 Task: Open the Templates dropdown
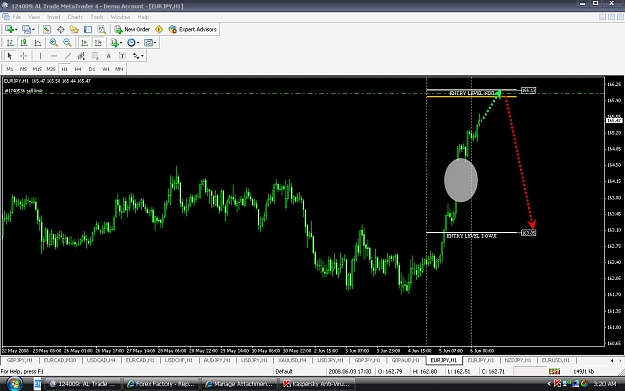[150, 43]
